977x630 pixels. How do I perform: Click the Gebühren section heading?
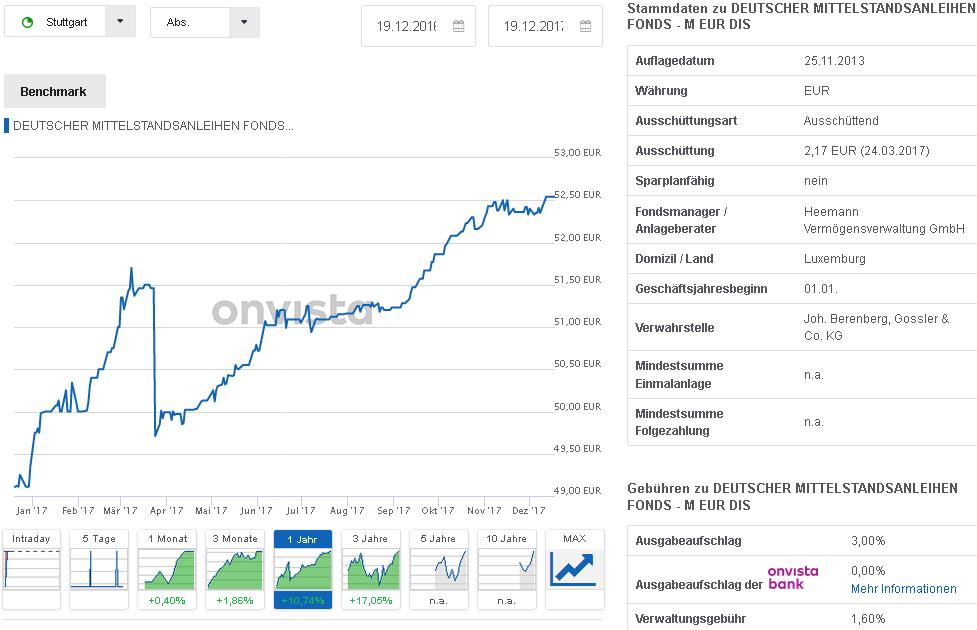(792, 496)
